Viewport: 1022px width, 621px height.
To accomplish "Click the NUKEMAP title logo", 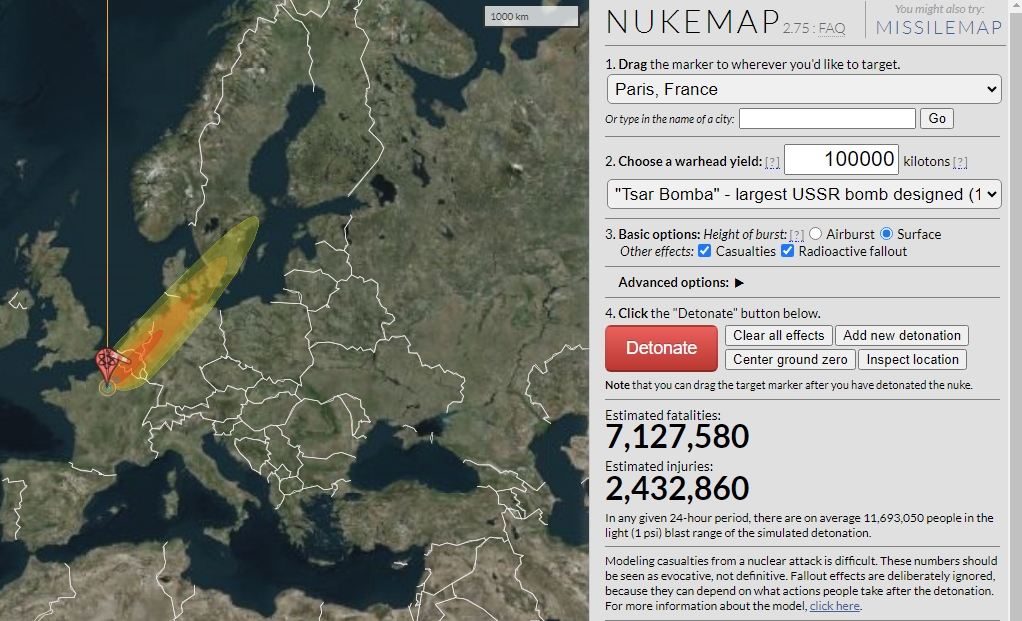I will point(693,22).
